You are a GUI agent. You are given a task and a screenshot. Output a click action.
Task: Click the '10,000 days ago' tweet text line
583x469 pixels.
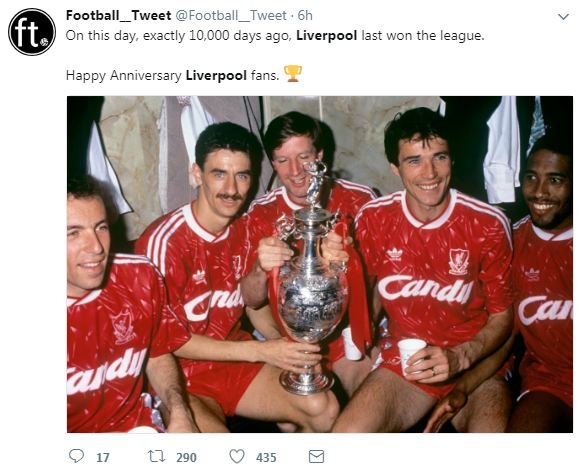click(275, 36)
